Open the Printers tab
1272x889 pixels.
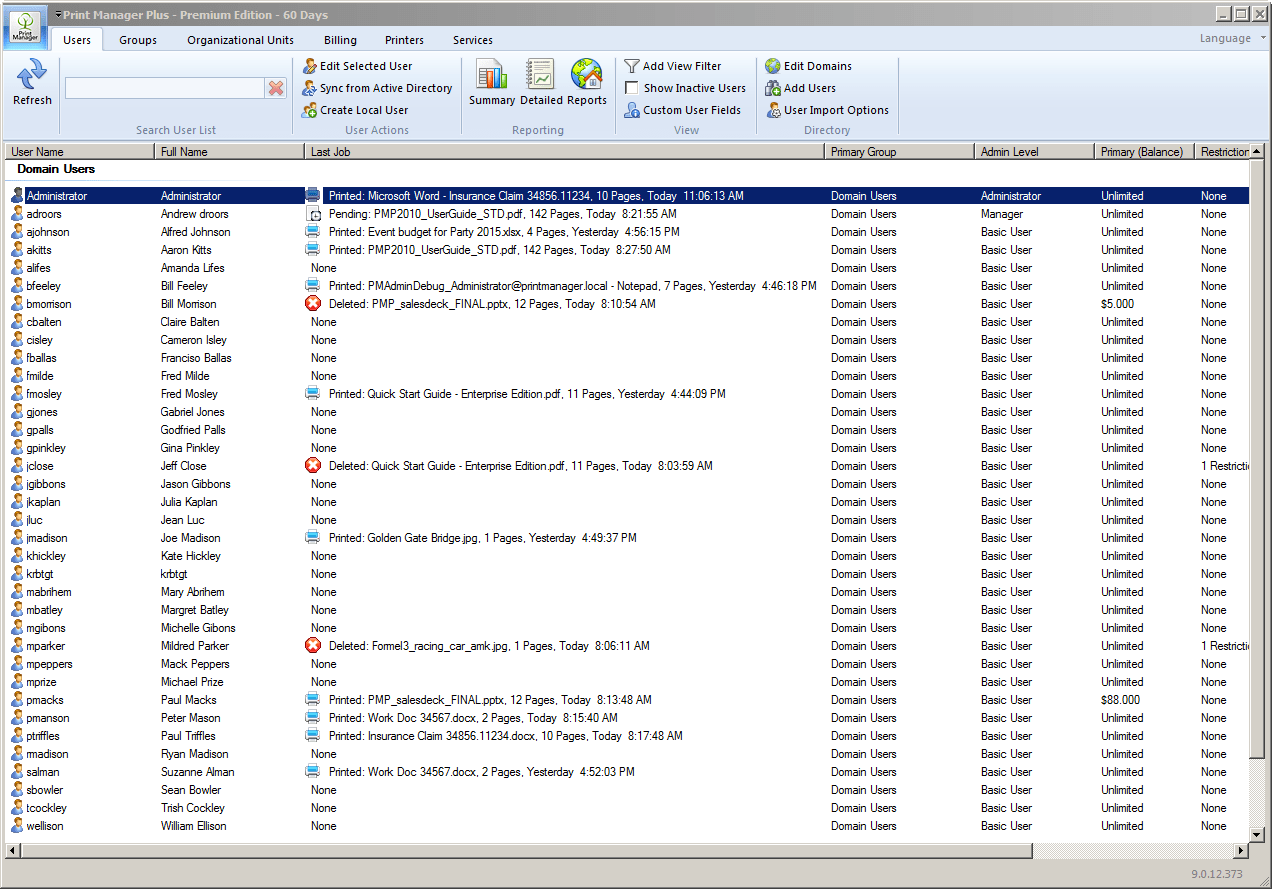(x=404, y=40)
